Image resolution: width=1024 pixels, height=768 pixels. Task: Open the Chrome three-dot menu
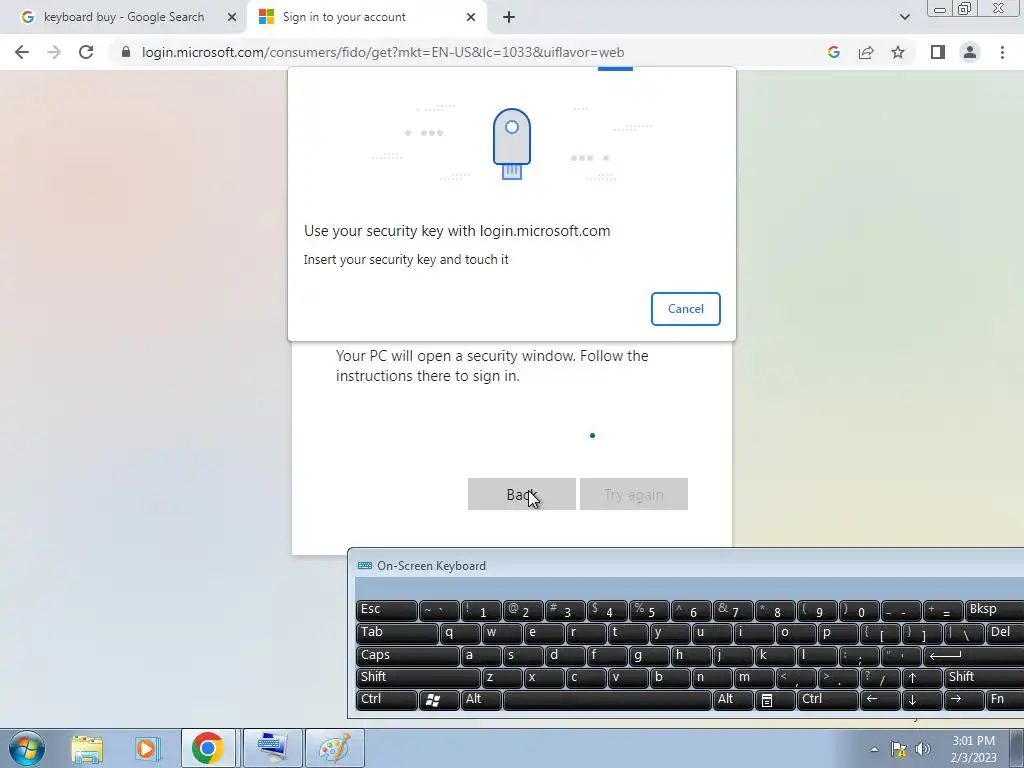pyautogui.click(x=1002, y=52)
